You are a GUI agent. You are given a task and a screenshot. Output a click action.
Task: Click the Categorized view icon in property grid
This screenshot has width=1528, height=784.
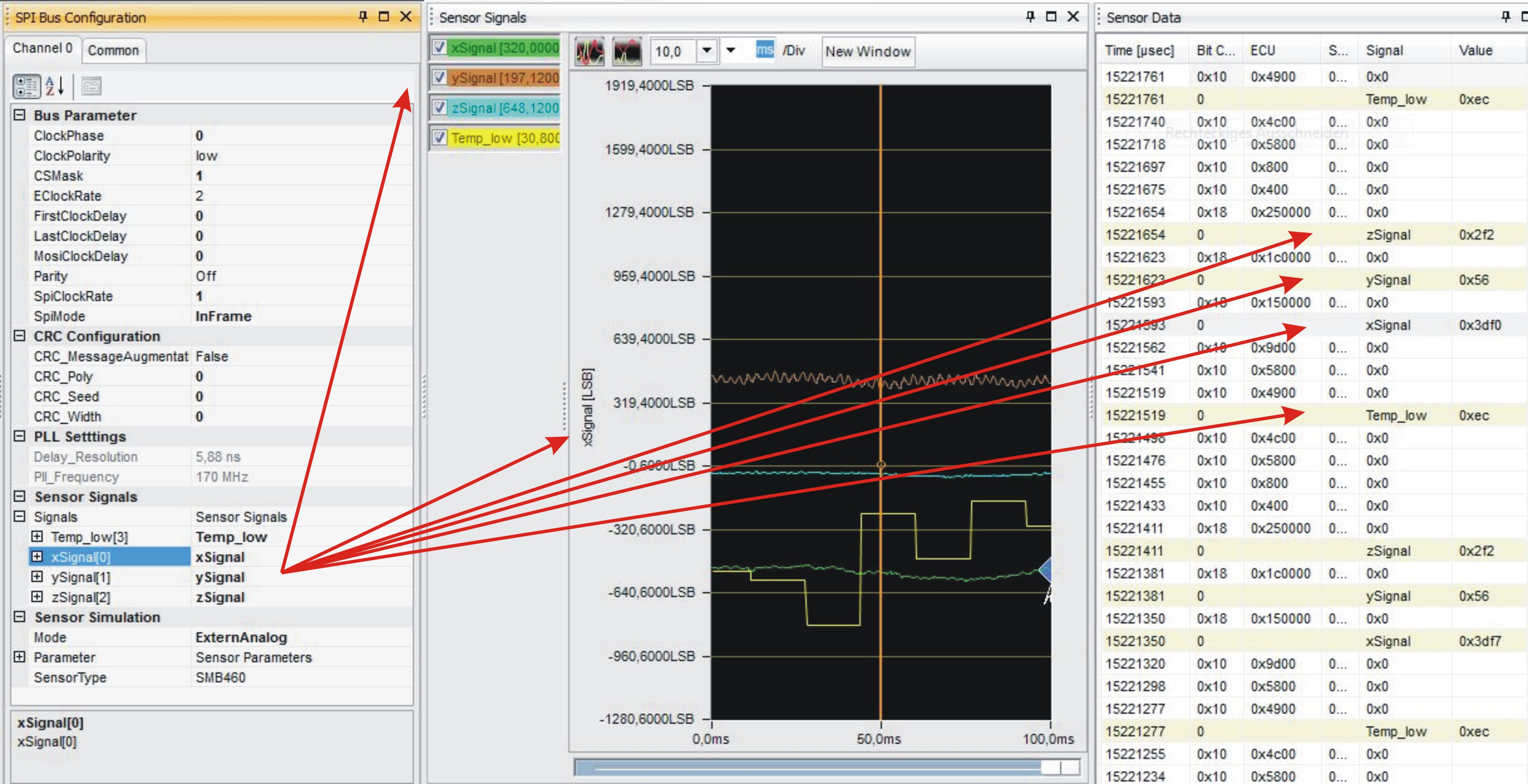[26, 87]
